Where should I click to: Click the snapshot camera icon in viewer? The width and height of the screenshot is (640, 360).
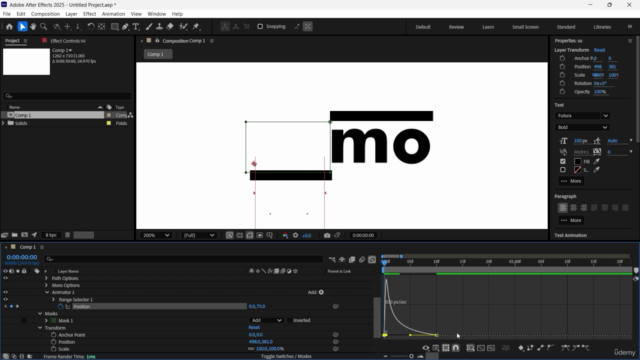click(327, 236)
